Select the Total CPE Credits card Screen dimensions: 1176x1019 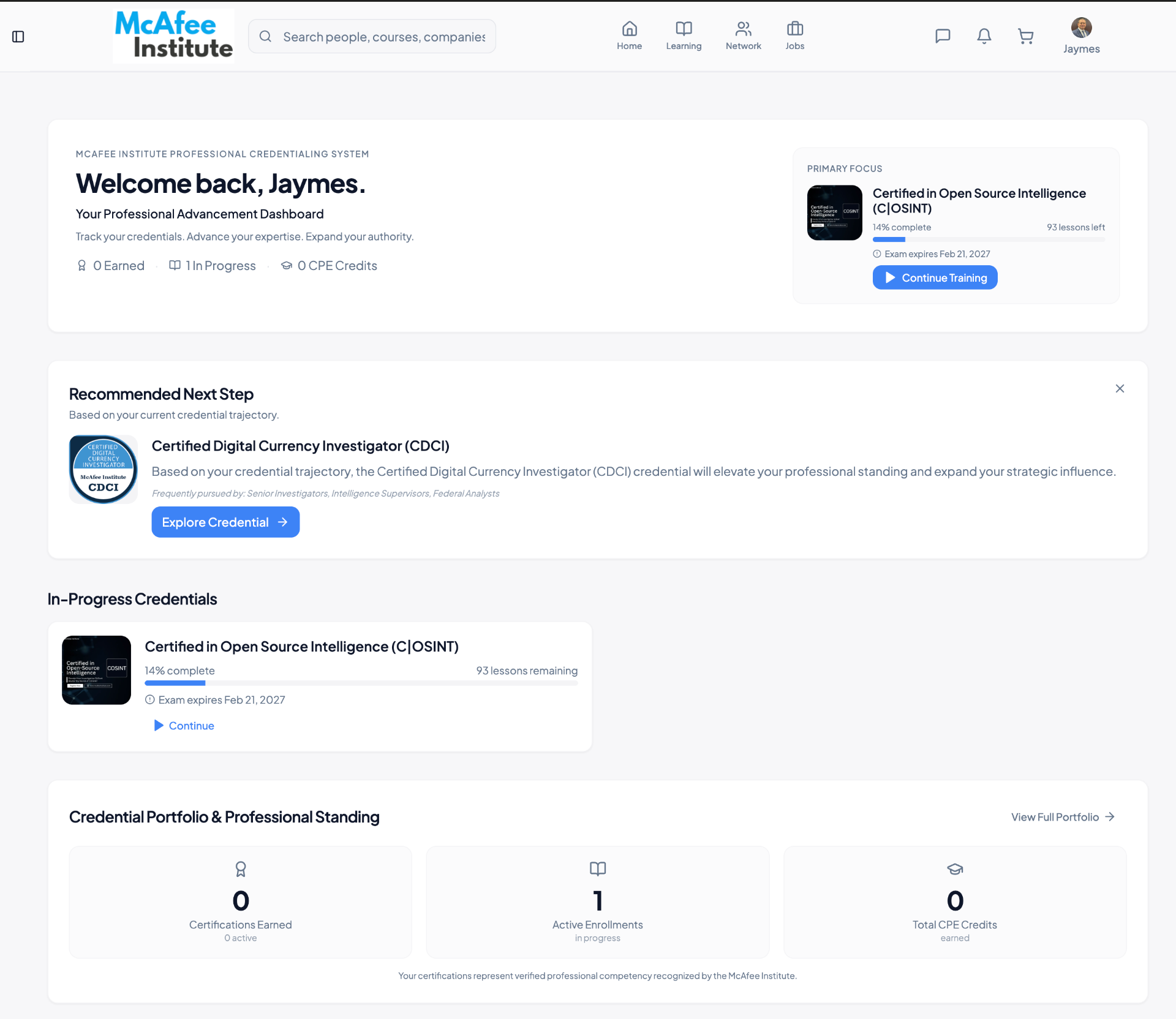click(955, 902)
